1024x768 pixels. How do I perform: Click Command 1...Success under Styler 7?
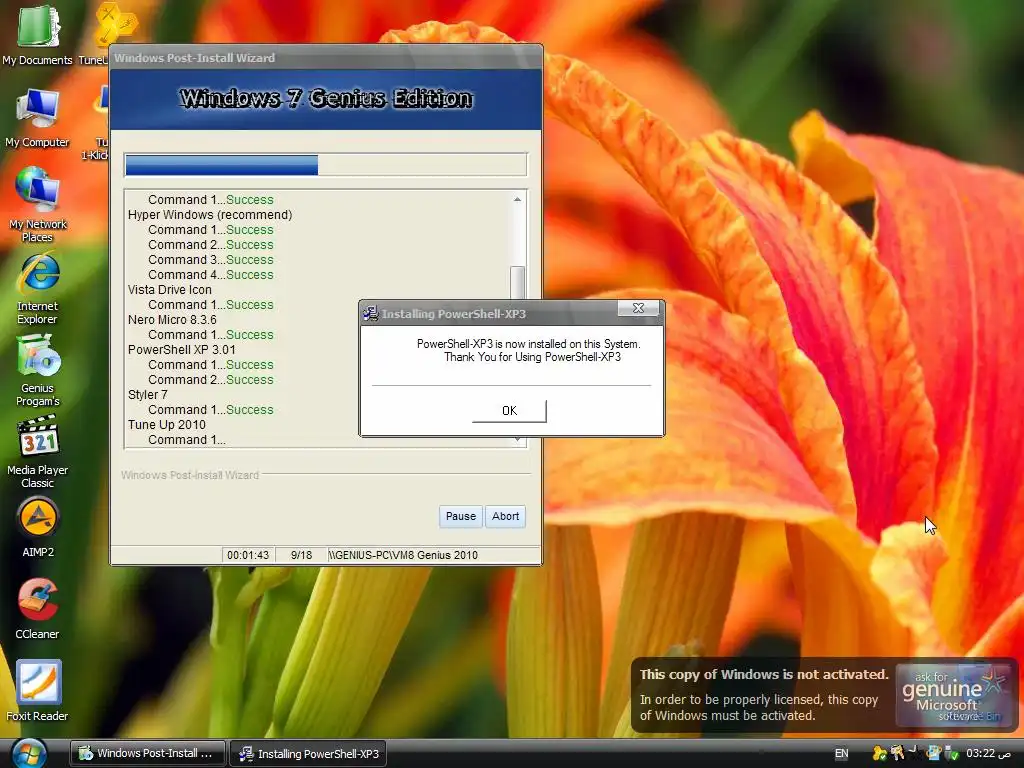[210, 409]
